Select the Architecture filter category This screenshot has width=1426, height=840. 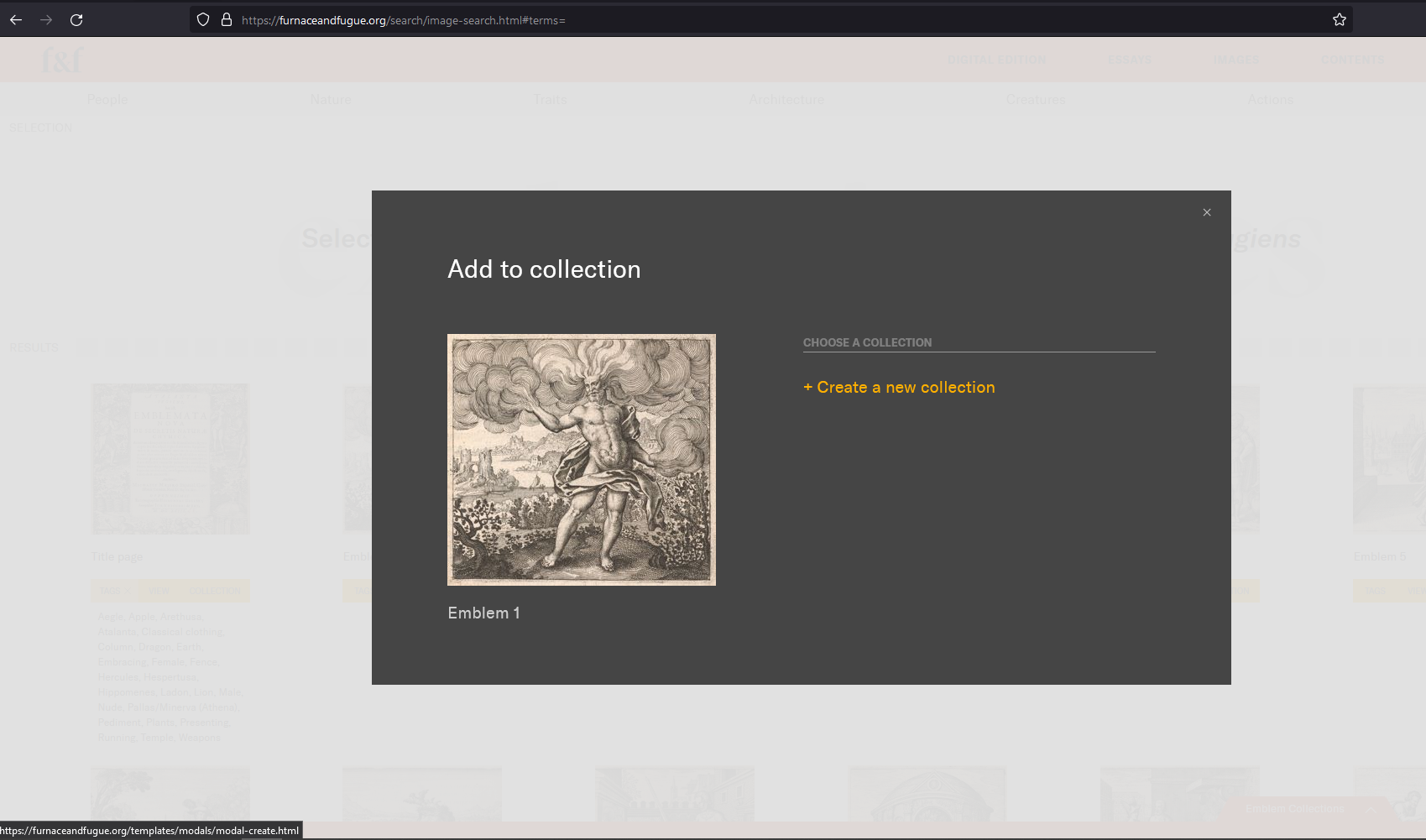pyautogui.click(x=786, y=100)
